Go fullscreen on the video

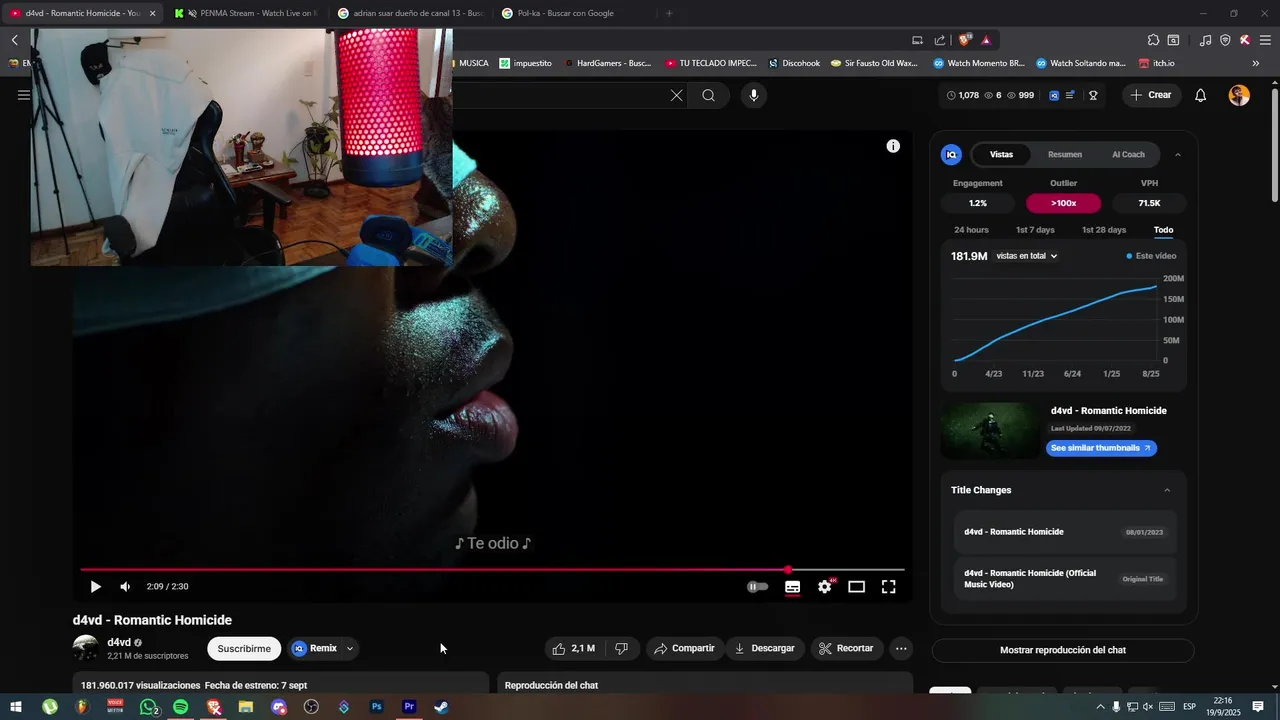(x=888, y=587)
